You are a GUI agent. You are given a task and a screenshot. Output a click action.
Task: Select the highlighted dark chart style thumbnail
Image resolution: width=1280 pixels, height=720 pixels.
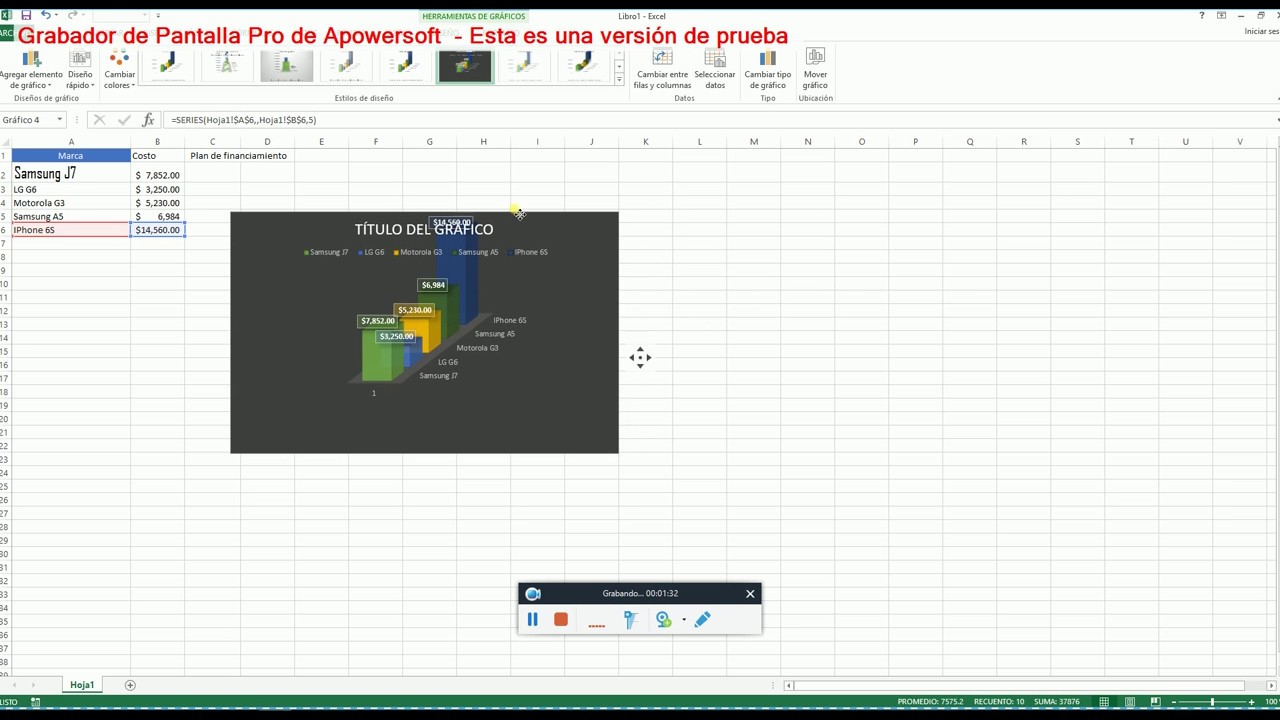(465, 66)
